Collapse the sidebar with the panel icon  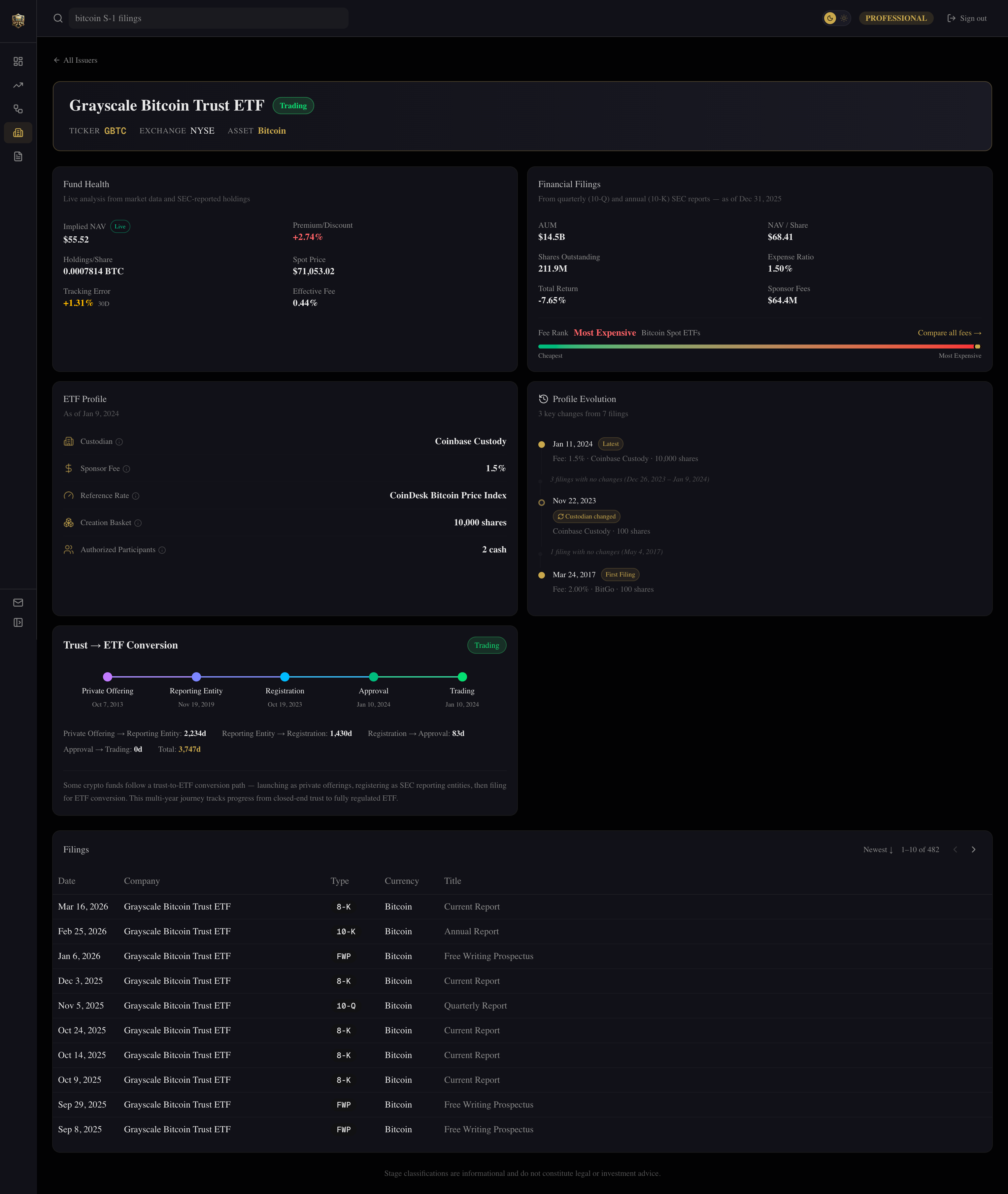[x=18, y=623]
